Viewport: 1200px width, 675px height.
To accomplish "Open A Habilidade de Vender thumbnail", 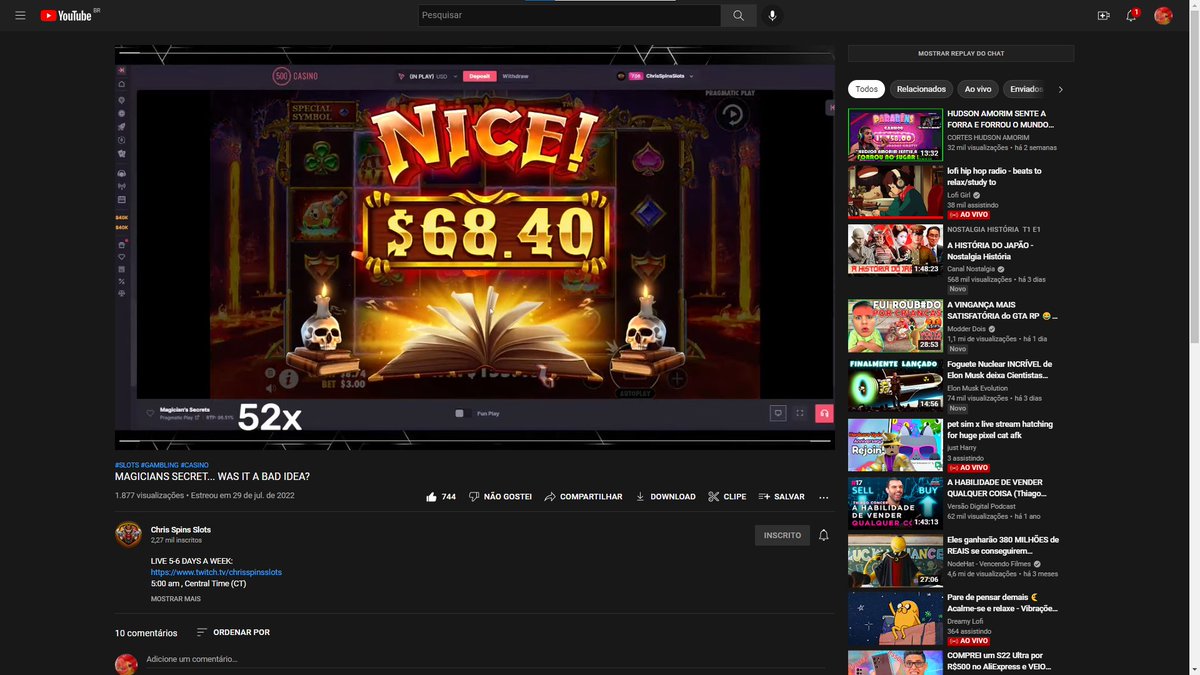I will 895,503.
